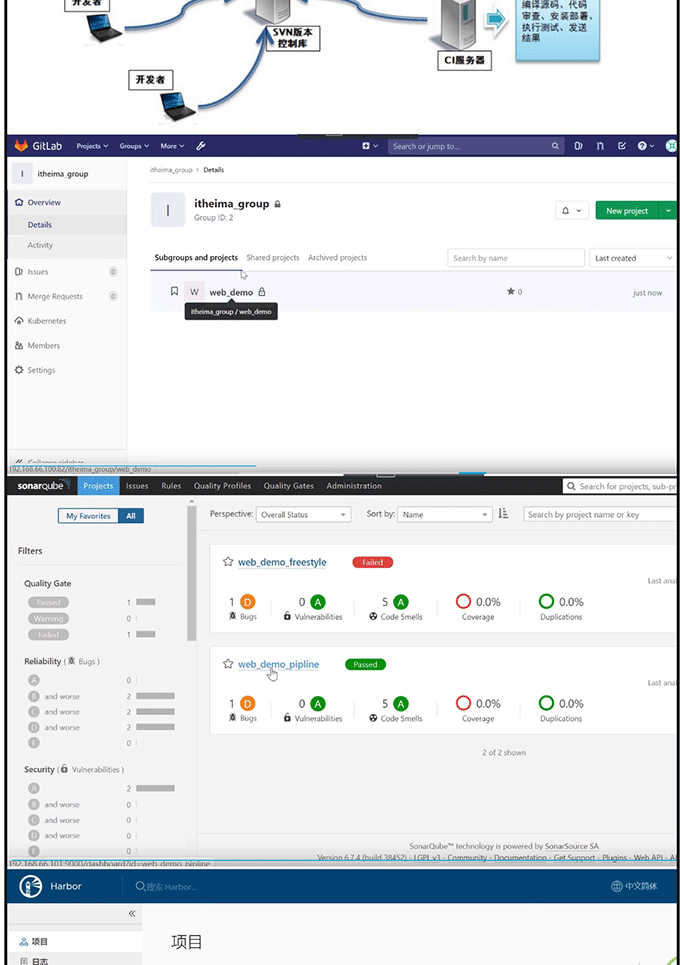Click the W avatar of web_demo project
The image size is (680, 965).
point(194,292)
